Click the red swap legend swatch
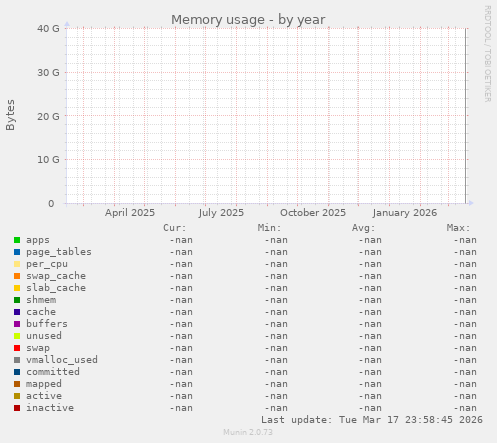 tap(17, 348)
